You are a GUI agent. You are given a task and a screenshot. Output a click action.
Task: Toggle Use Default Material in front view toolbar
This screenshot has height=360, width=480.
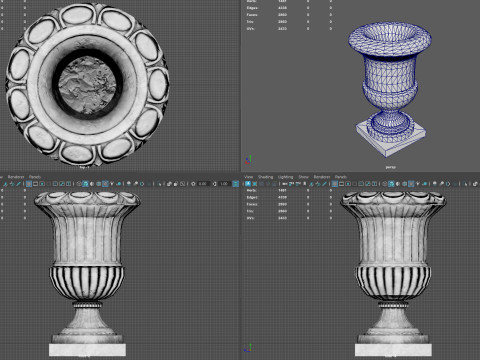click(x=92, y=184)
